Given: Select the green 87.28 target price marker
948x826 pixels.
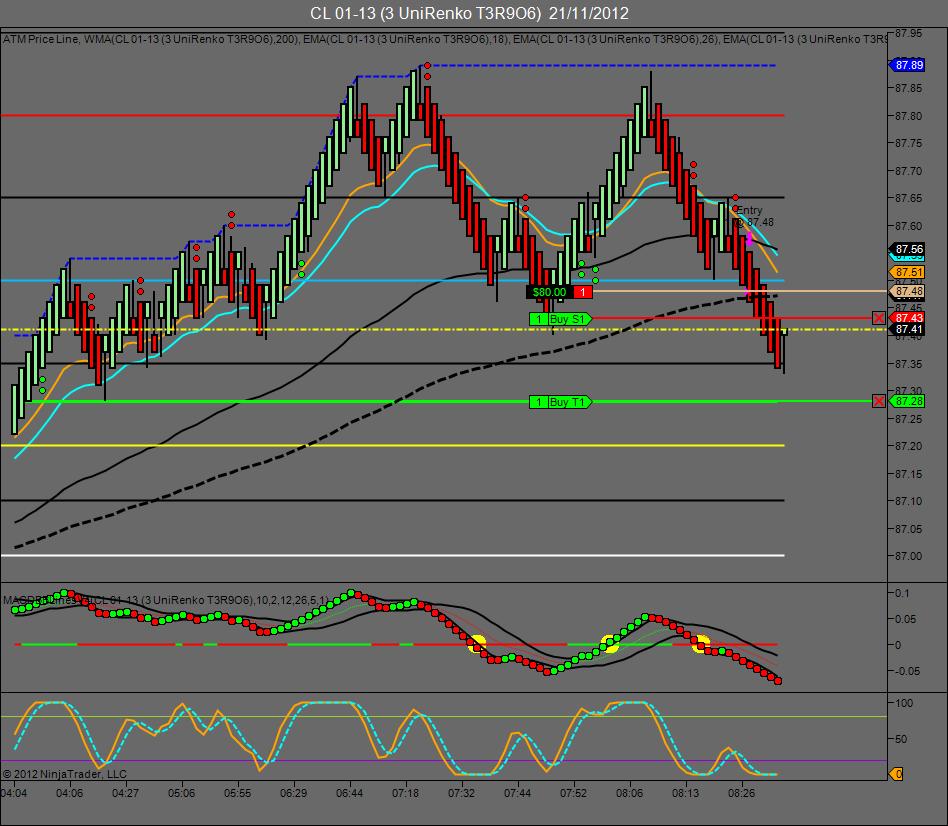Looking at the screenshot, I should click(907, 402).
